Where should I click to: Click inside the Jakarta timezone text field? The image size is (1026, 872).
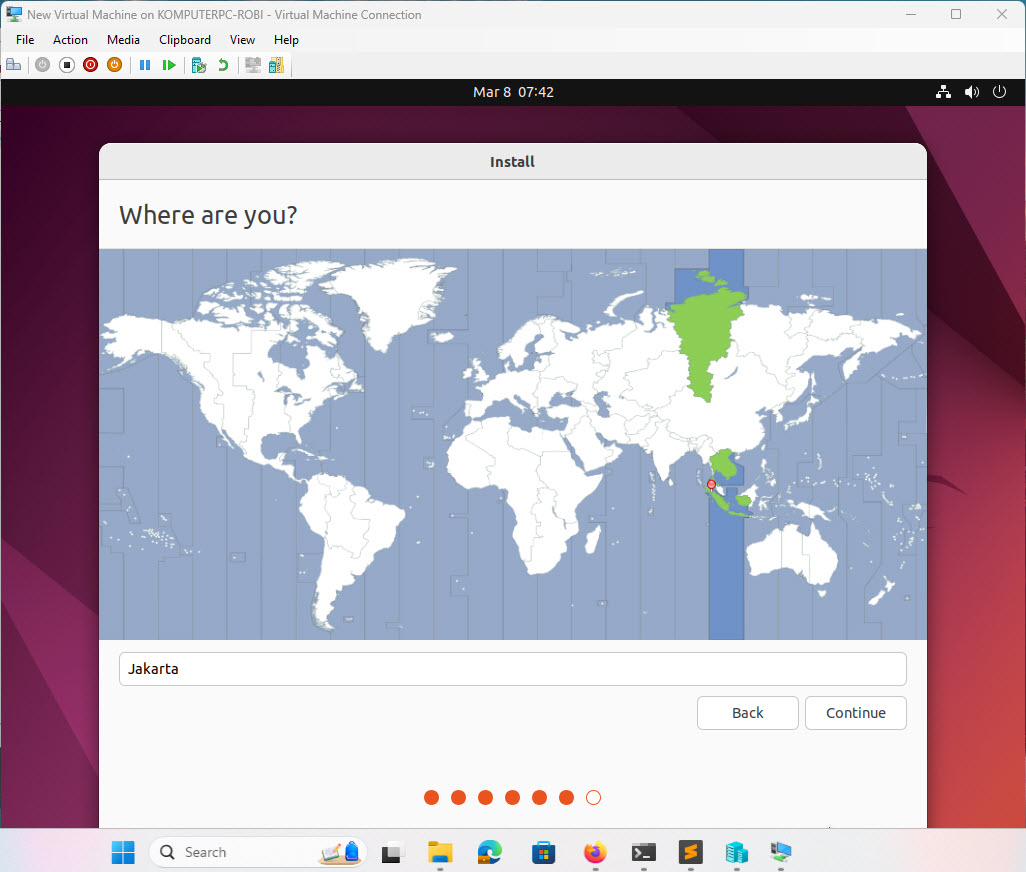pyautogui.click(x=513, y=668)
